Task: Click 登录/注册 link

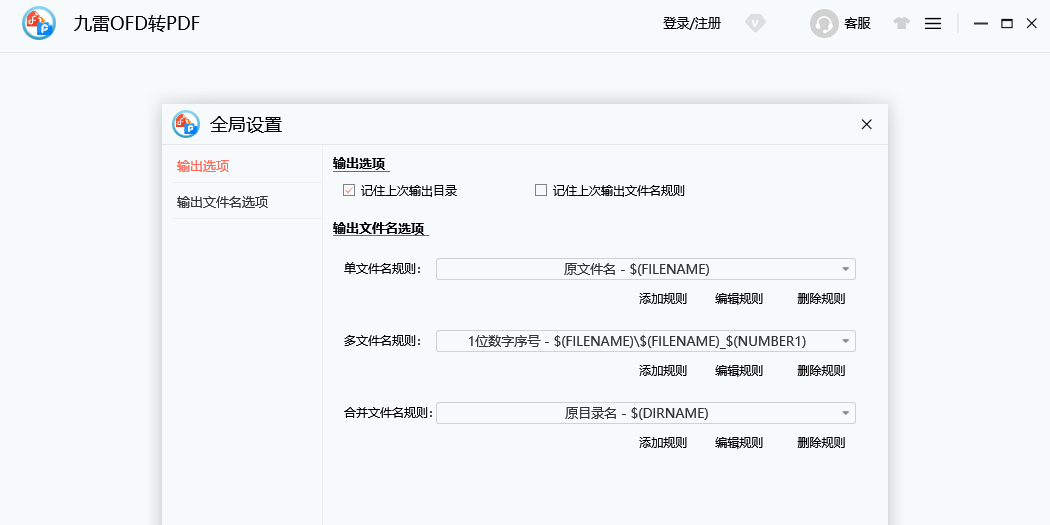Action: point(691,24)
